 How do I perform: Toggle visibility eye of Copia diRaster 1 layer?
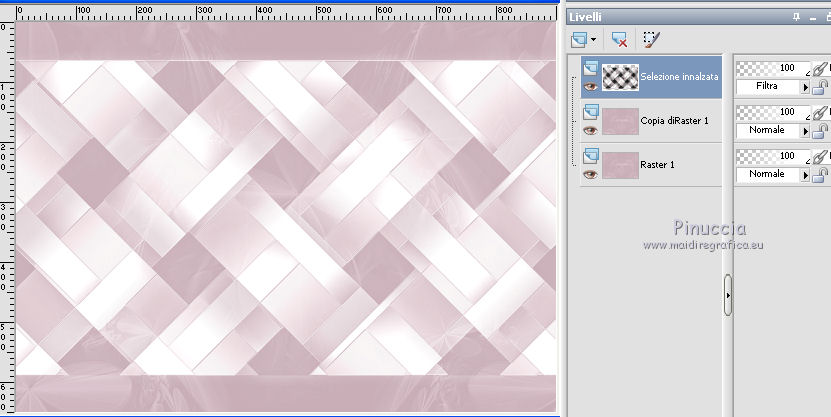click(x=590, y=130)
